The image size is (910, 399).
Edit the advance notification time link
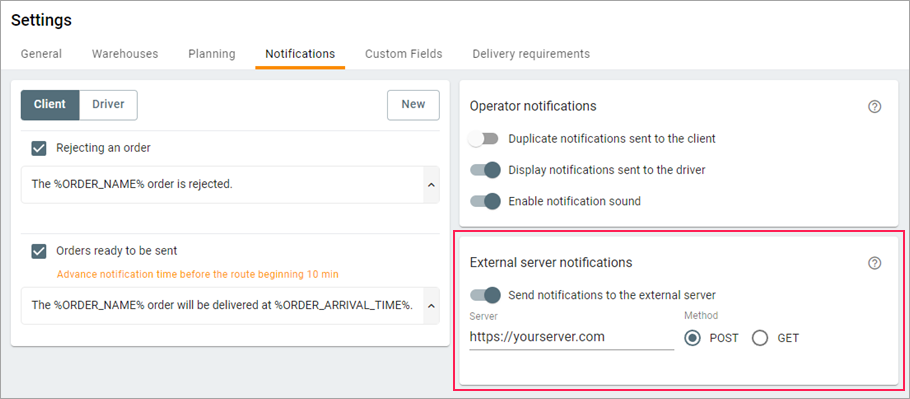pos(197,274)
